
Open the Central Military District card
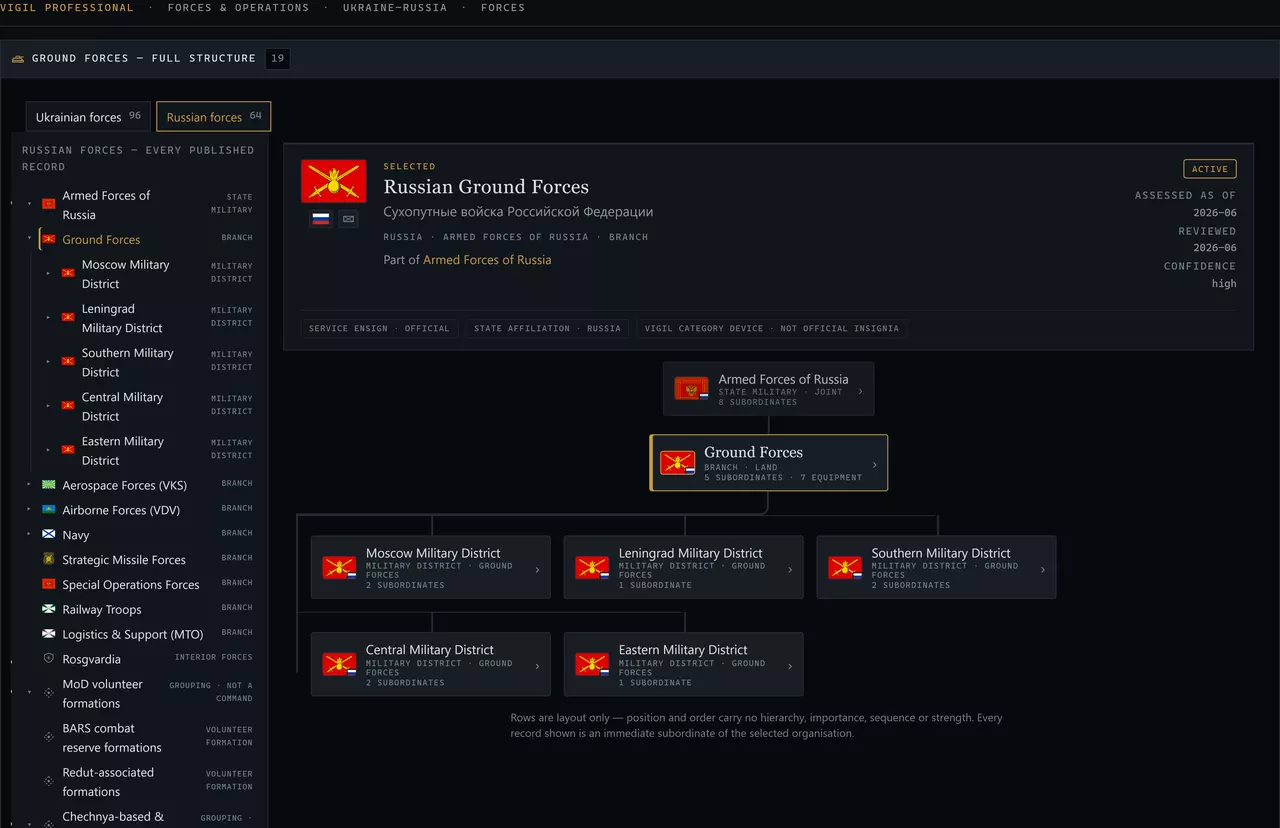click(x=431, y=665)
